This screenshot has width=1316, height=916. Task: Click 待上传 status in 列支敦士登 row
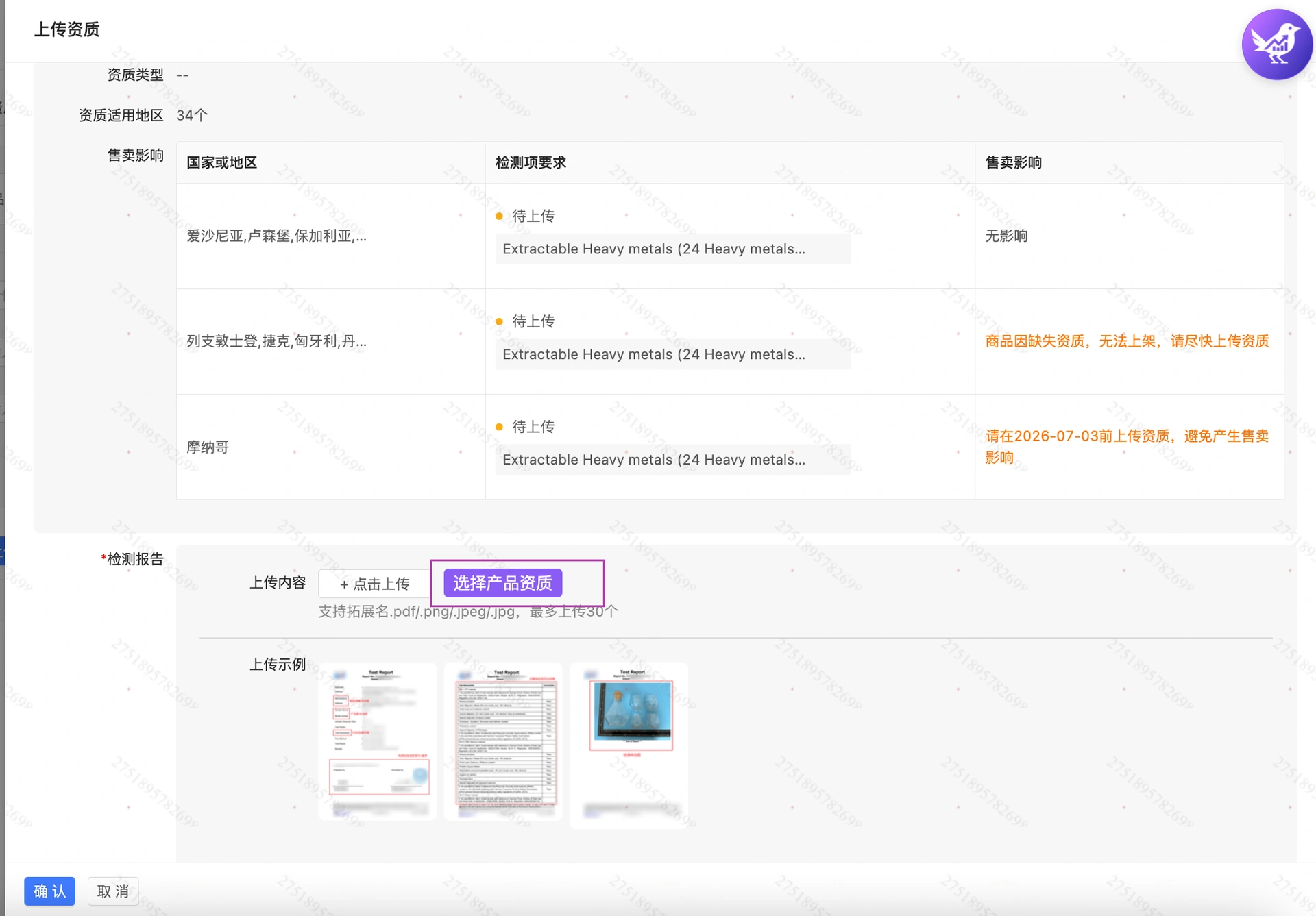tap(533, 321)
